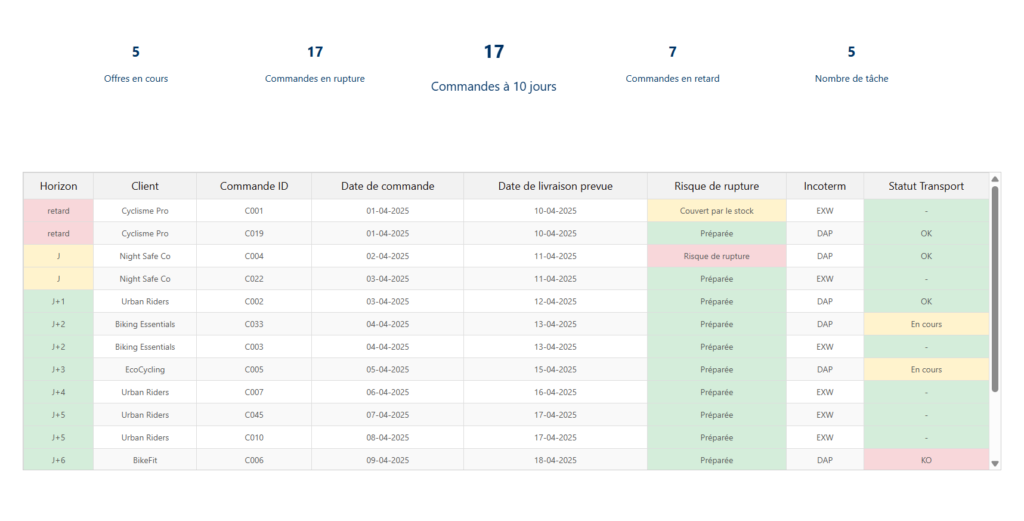This screenshot has width=1024, height=521.
Task: Select the Risque de rupture header
Action: tap(717, 186)
